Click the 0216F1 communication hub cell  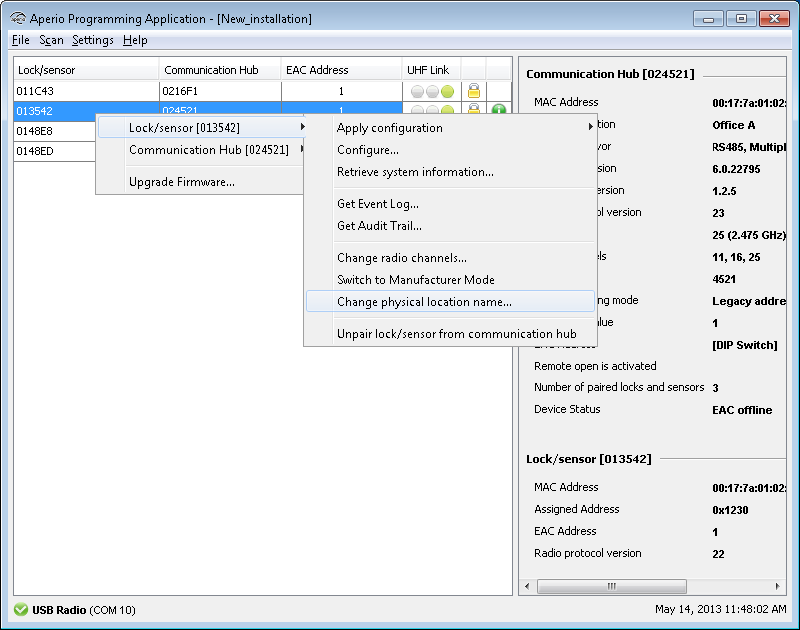220,91
